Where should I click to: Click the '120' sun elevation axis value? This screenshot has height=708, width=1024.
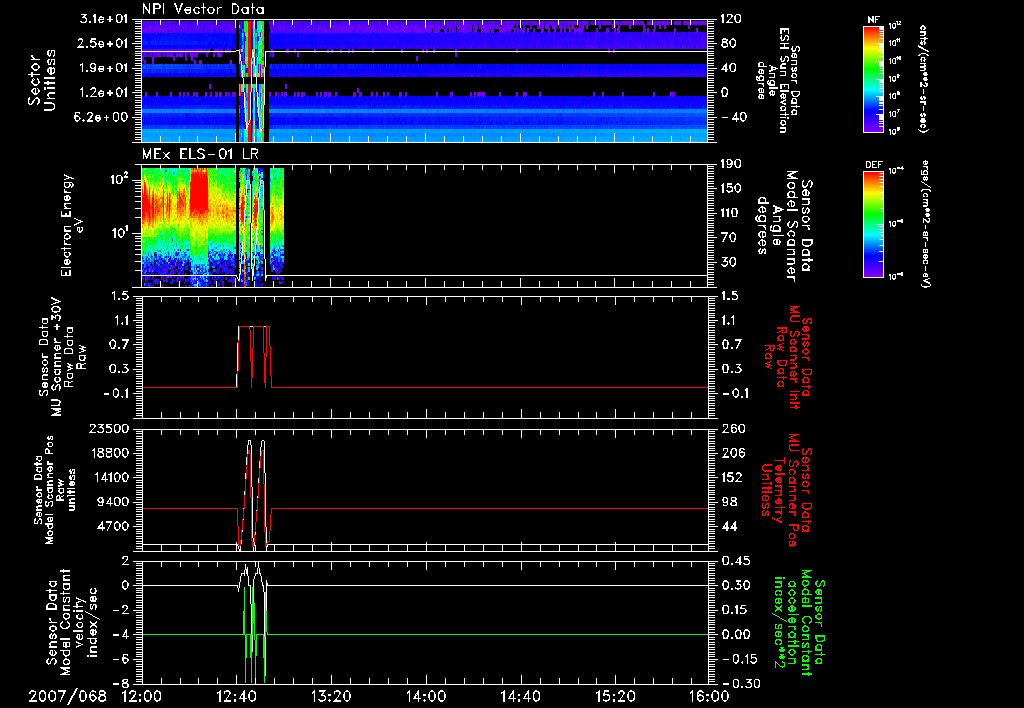coord(731,19)
